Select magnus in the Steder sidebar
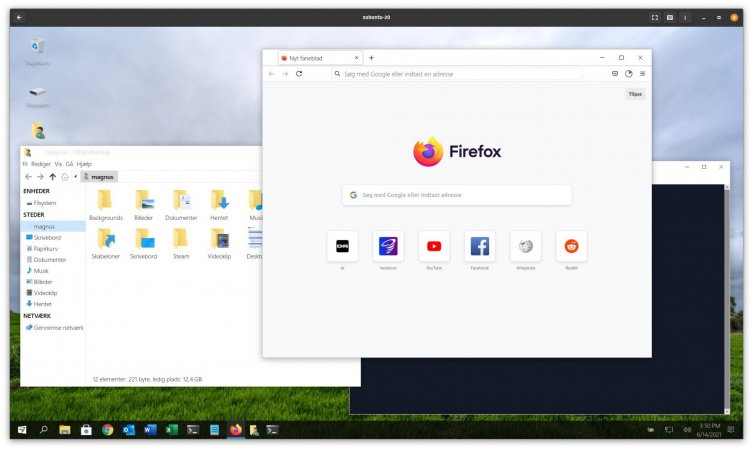The width and height of the screenshot is (753, 450). 53,227
